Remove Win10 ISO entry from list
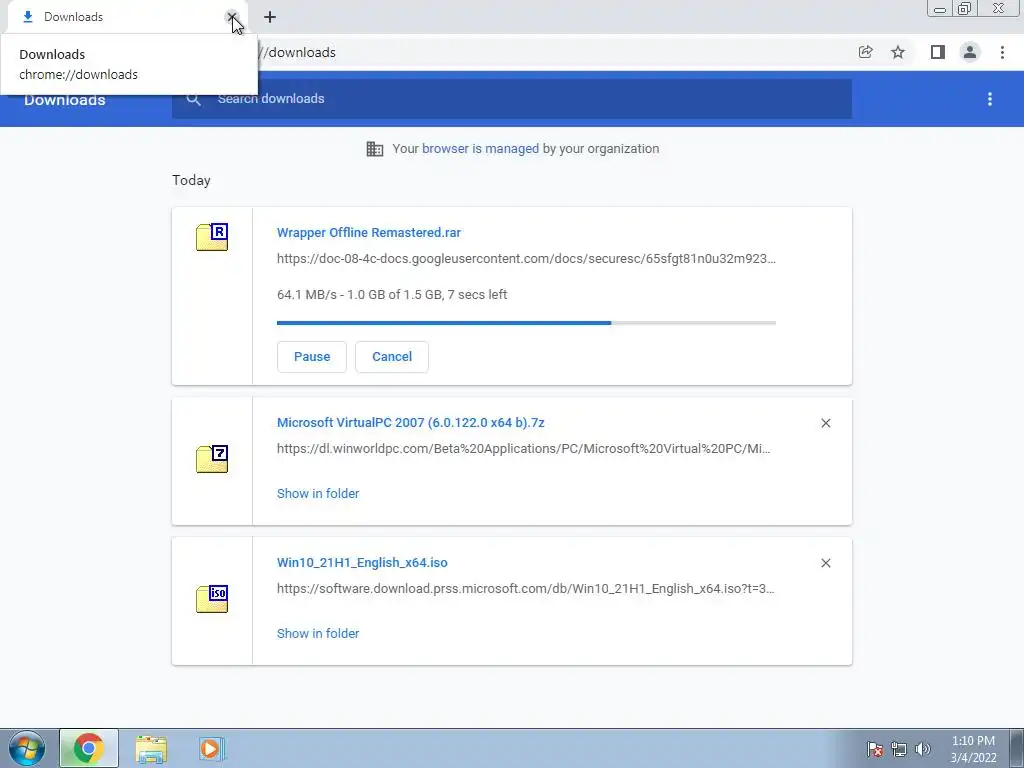The height and width of the screenshot is (768, 1024). coord(825,563)
